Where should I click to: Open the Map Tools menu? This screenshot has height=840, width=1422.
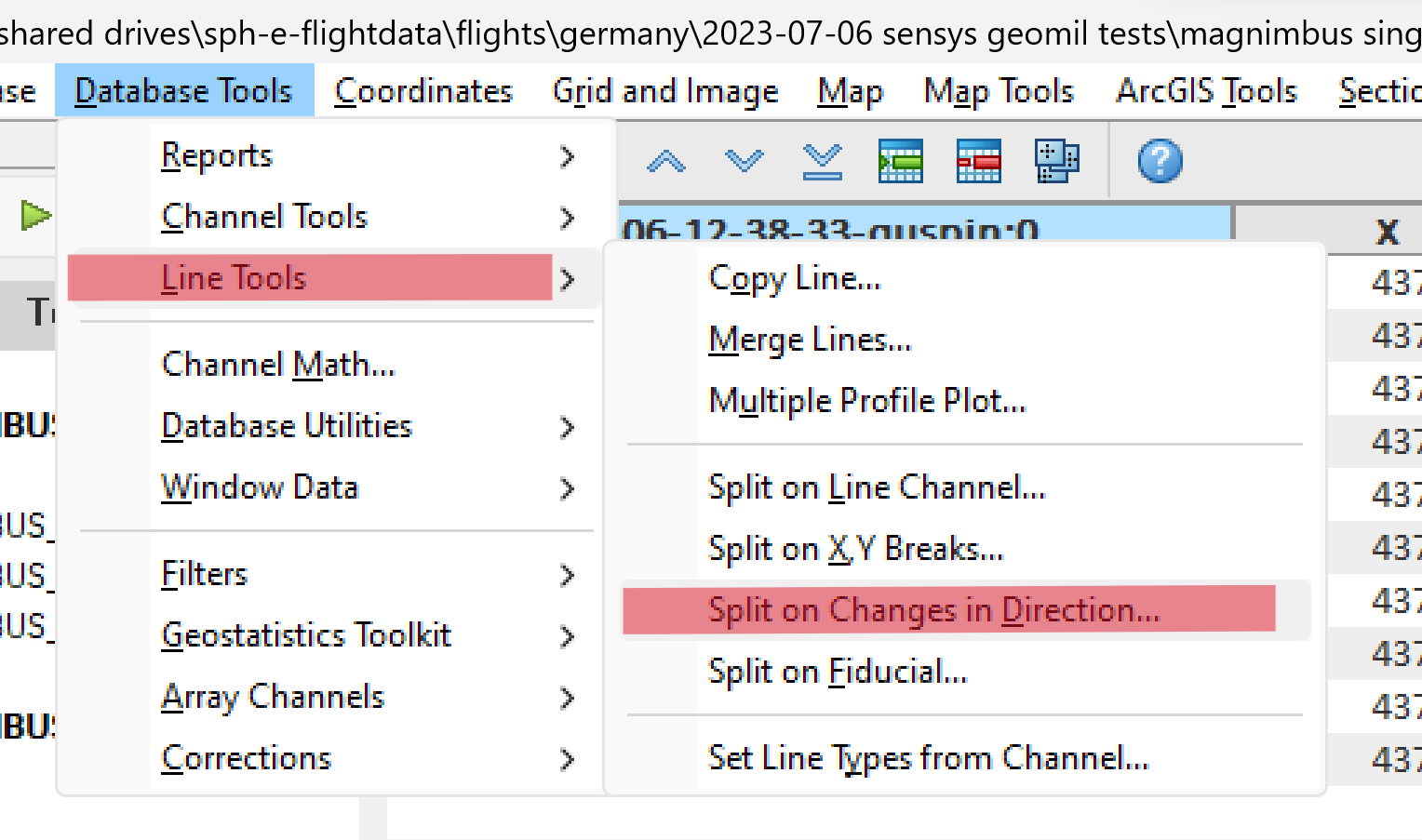click(998, 90)
